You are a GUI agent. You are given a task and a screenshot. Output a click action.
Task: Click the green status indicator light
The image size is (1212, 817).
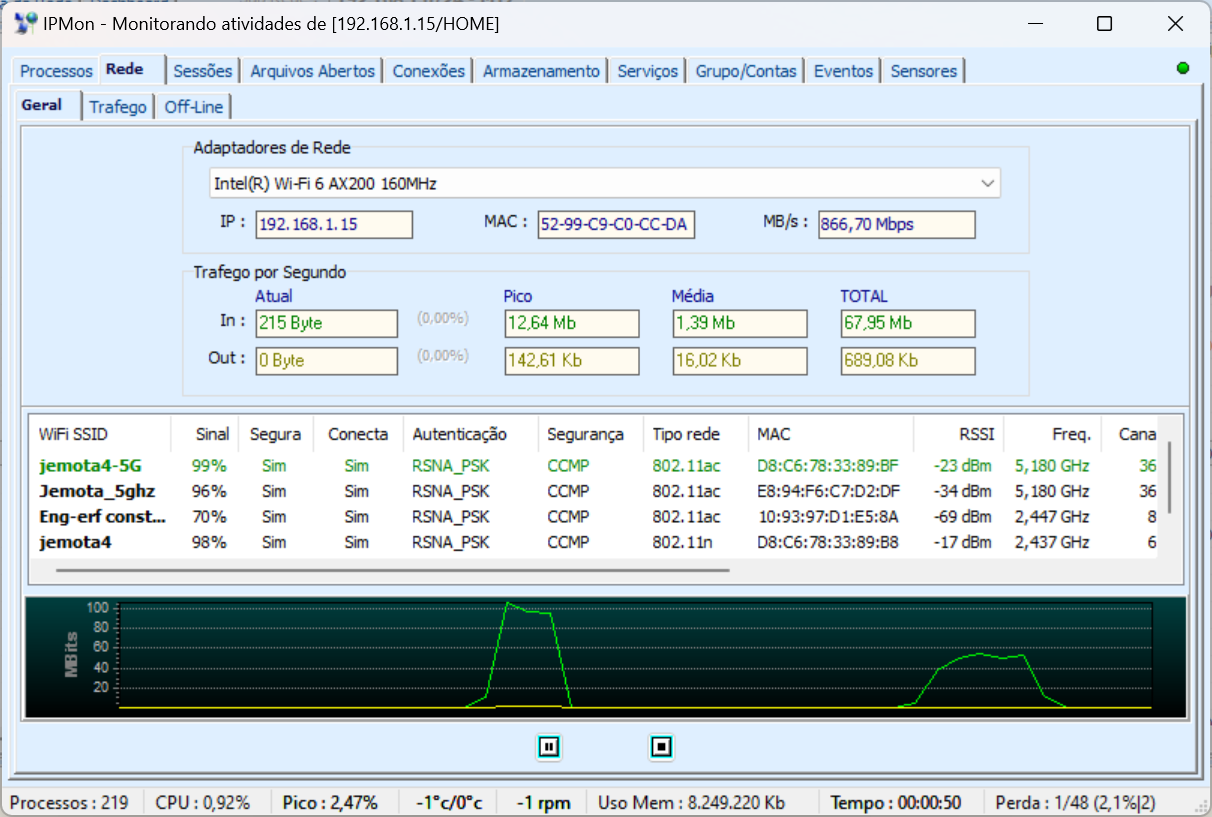pyautogui.click(x=1183, y=68)
